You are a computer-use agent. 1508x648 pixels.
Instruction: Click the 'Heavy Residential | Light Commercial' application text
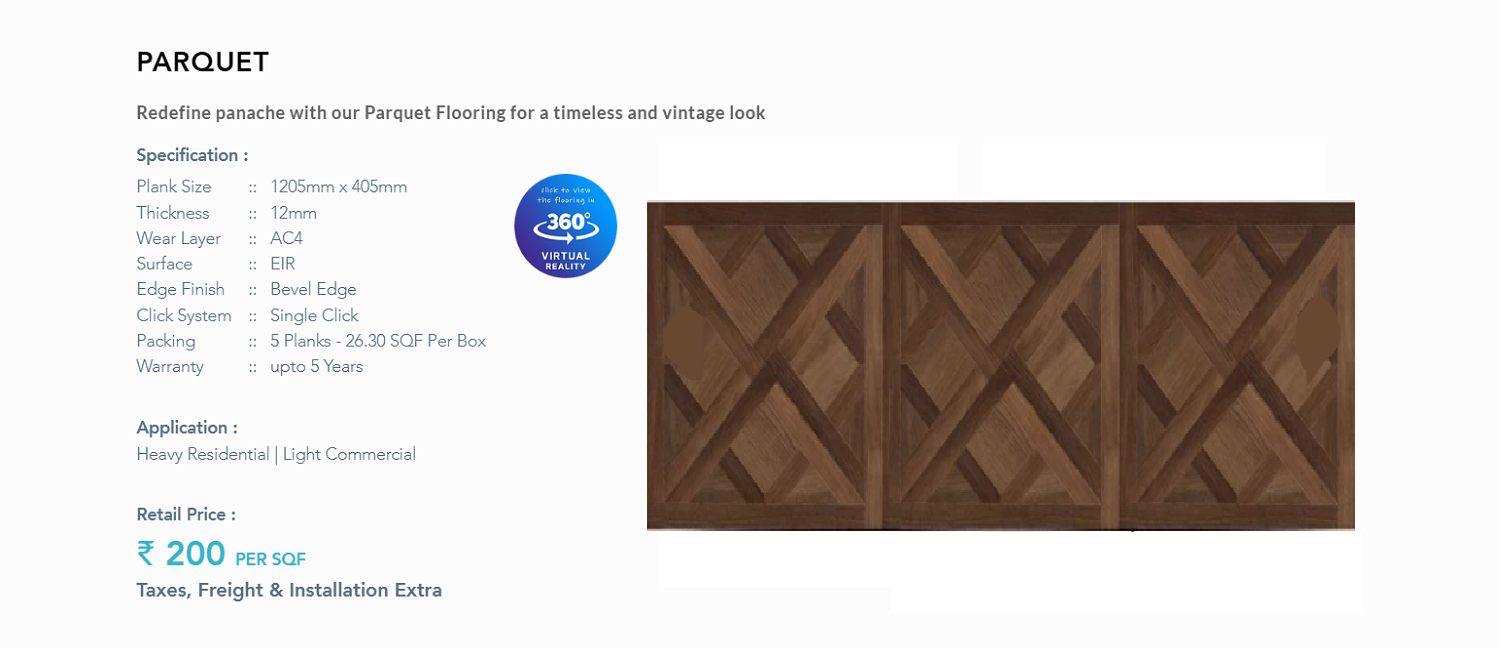(276, 455)
